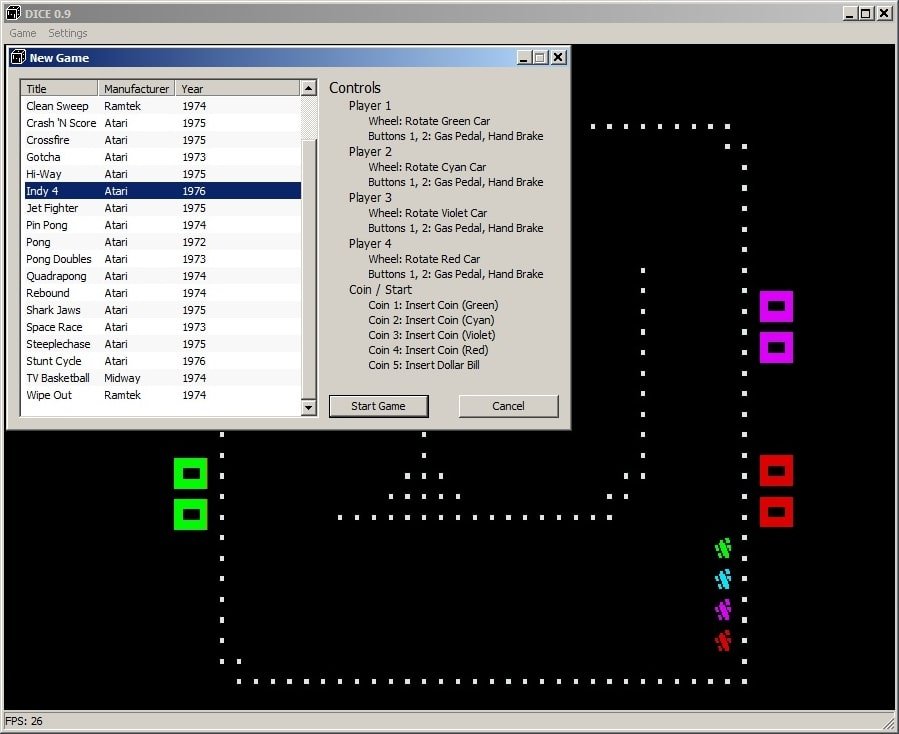Select Pong Doubles in the game list
The image size is (899, 734).
[x=58, y=259]
